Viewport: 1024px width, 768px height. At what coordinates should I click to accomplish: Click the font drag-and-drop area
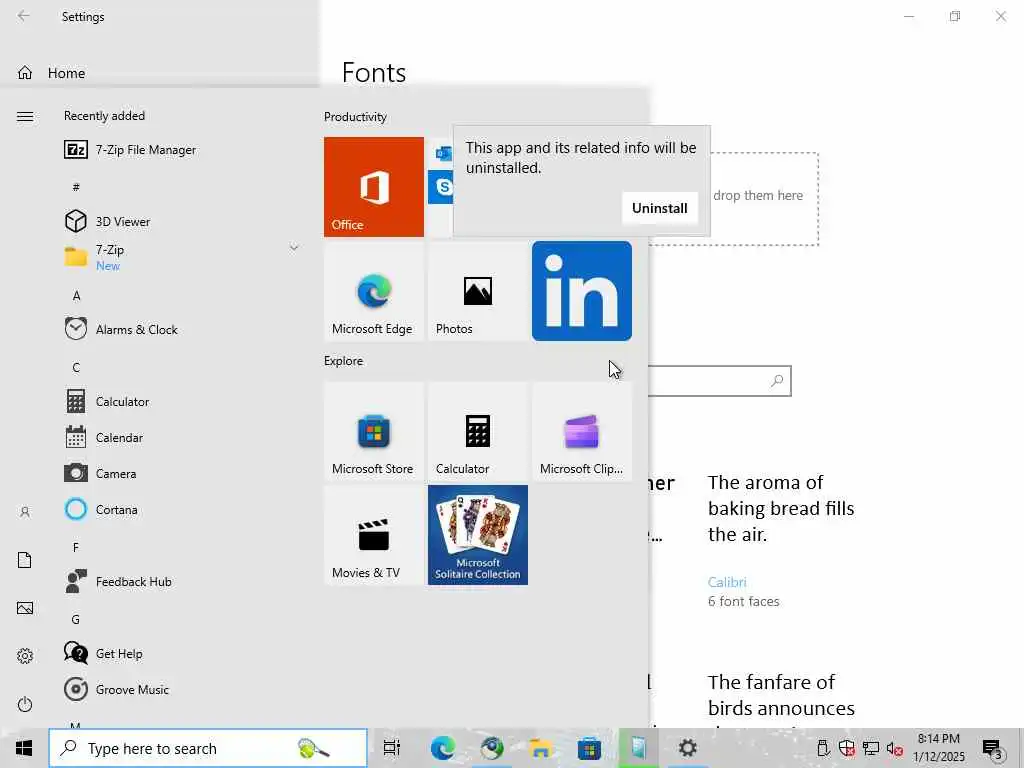click(734, 199)
